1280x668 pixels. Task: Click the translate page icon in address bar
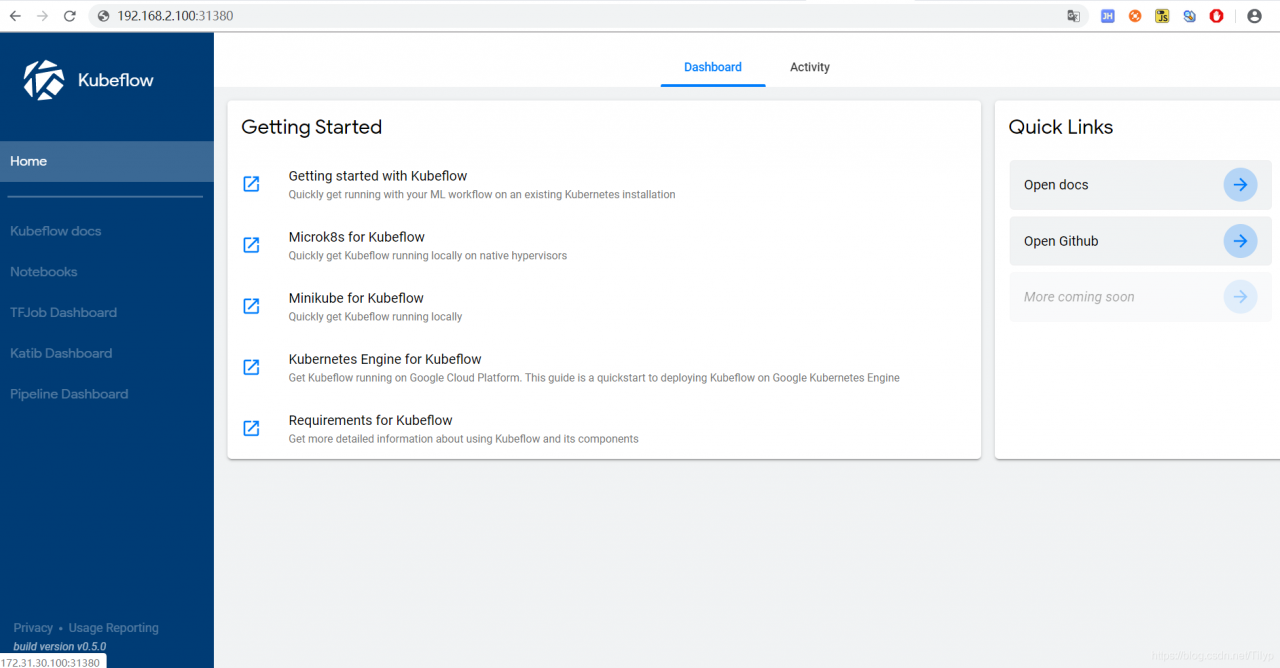click(x=1073, y=16)
